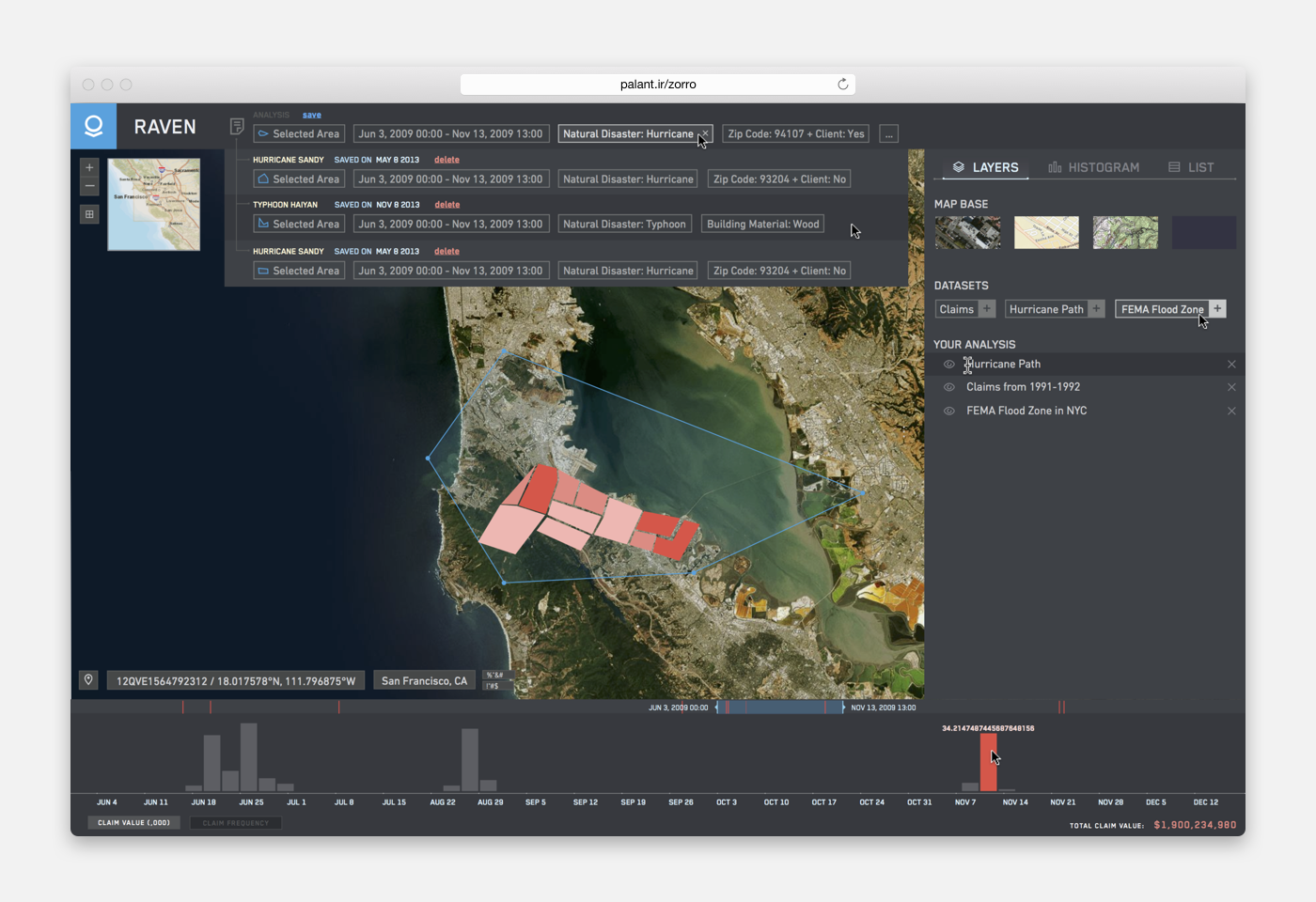Click the timeline end handle Nov 13, 2009

(843, 708)
